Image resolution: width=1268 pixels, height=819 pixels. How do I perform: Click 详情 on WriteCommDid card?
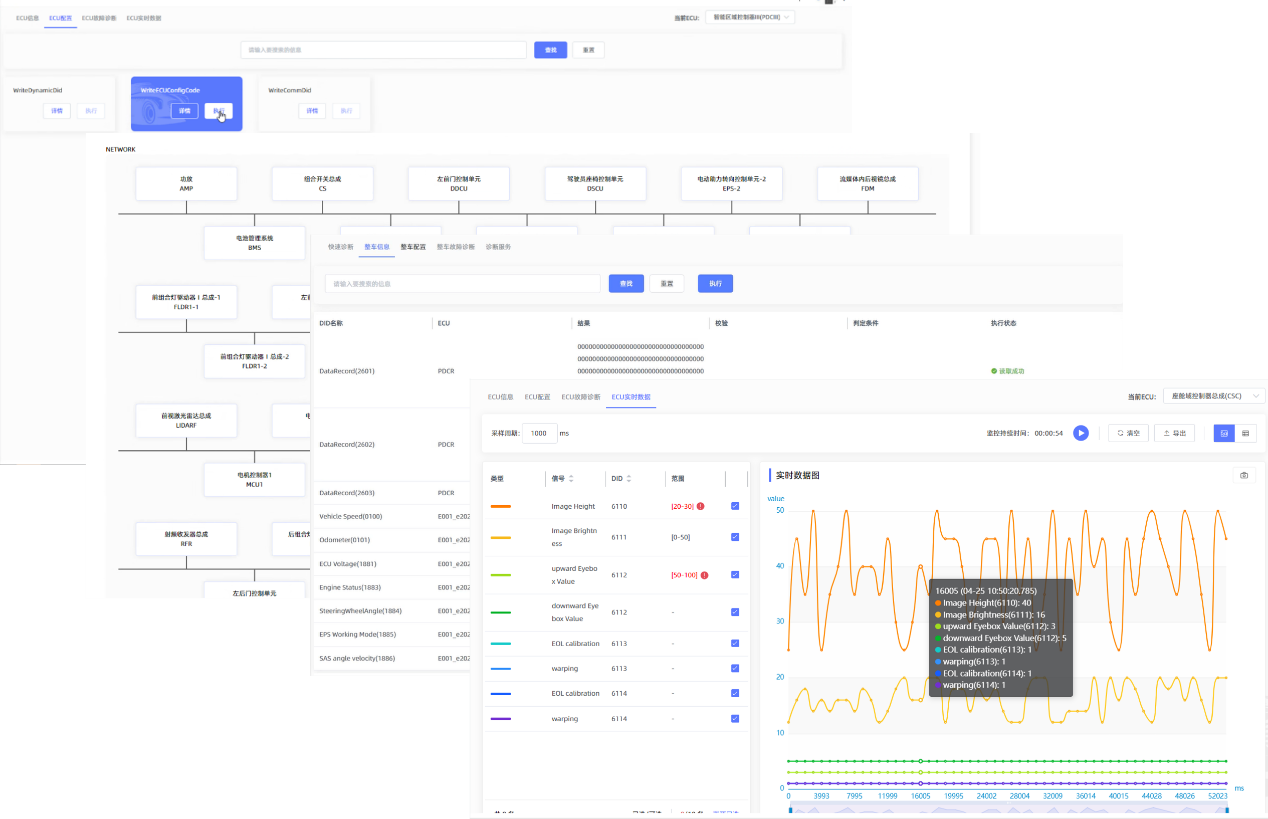pyautogui.click(x=312, y=111)
